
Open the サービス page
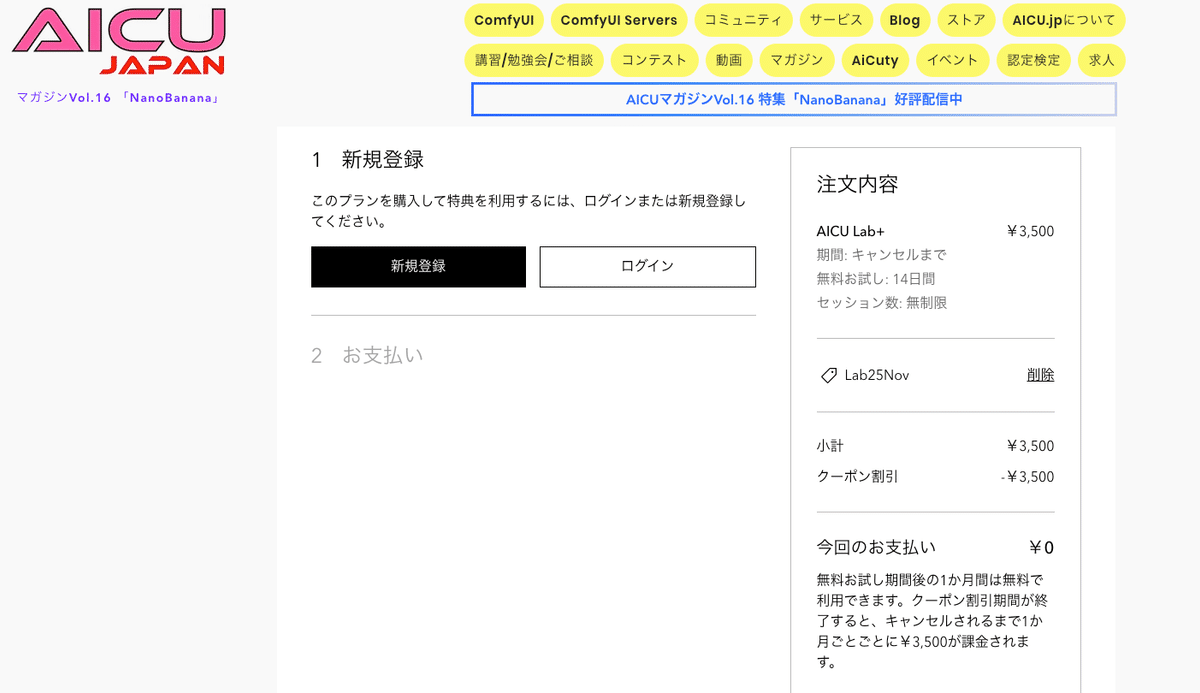point(836,20)
